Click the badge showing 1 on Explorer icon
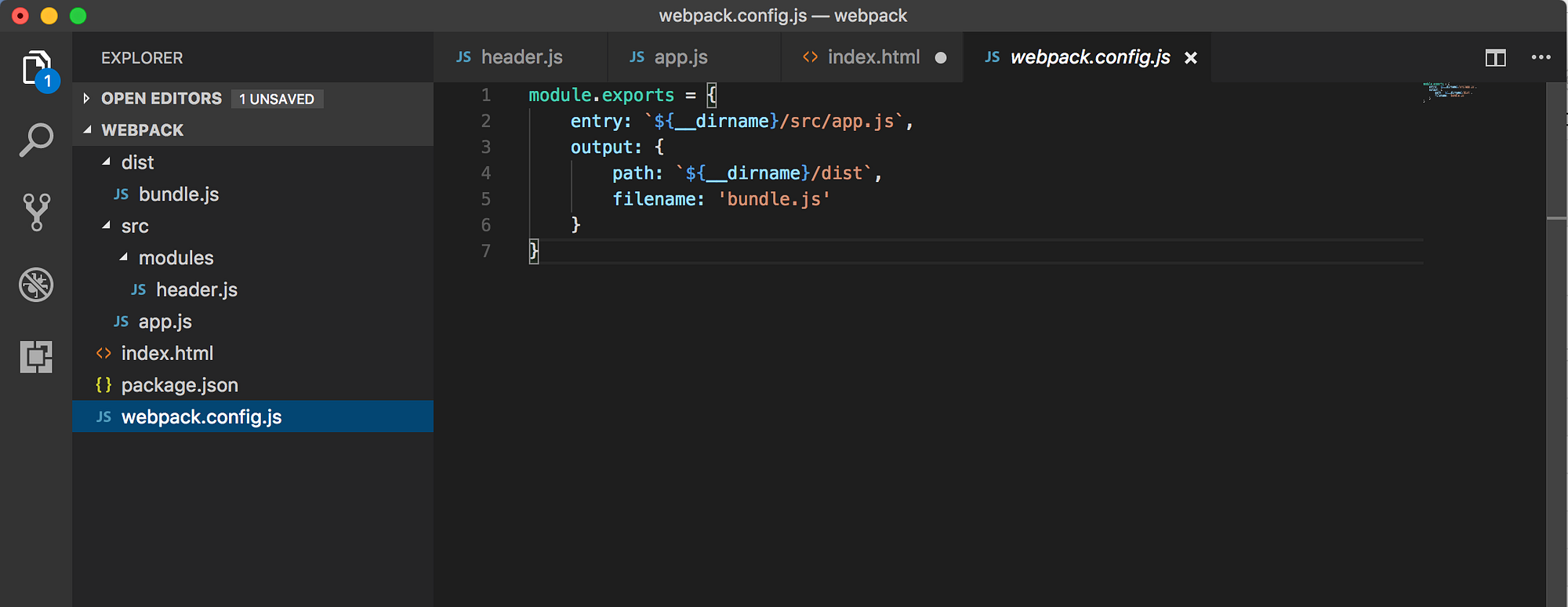Screen dimensions: 1568x607 click(x=48, y=81)
